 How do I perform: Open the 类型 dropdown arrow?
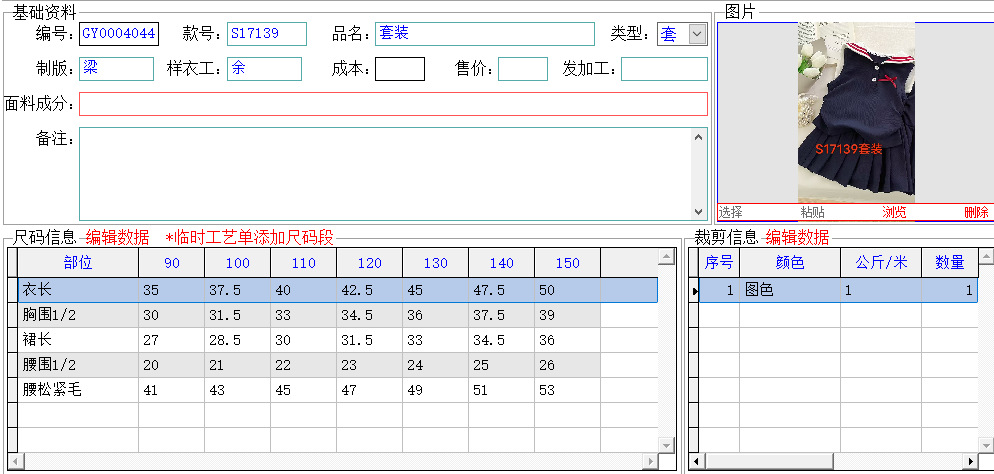tap(697, 34)
